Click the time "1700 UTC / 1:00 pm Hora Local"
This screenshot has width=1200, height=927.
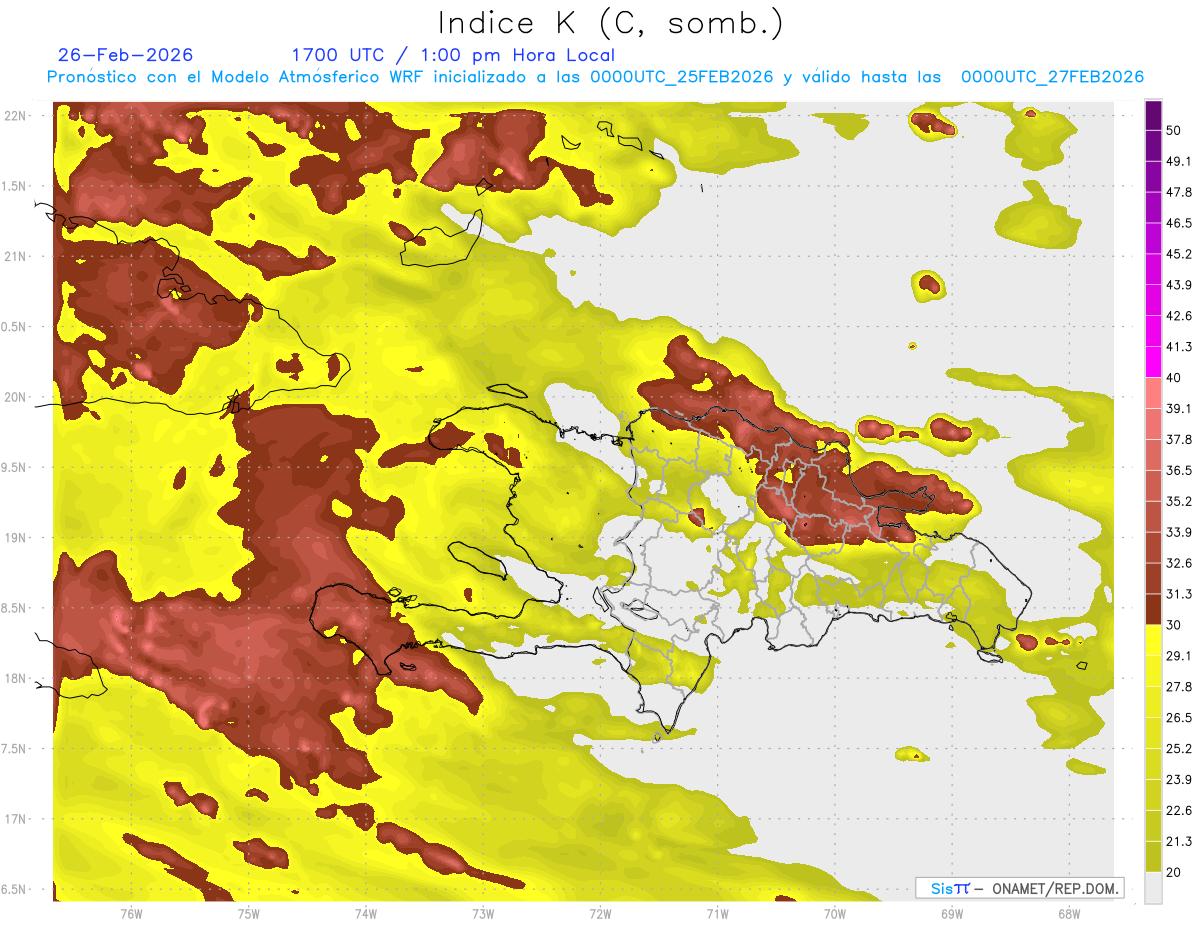click(453, 55)
